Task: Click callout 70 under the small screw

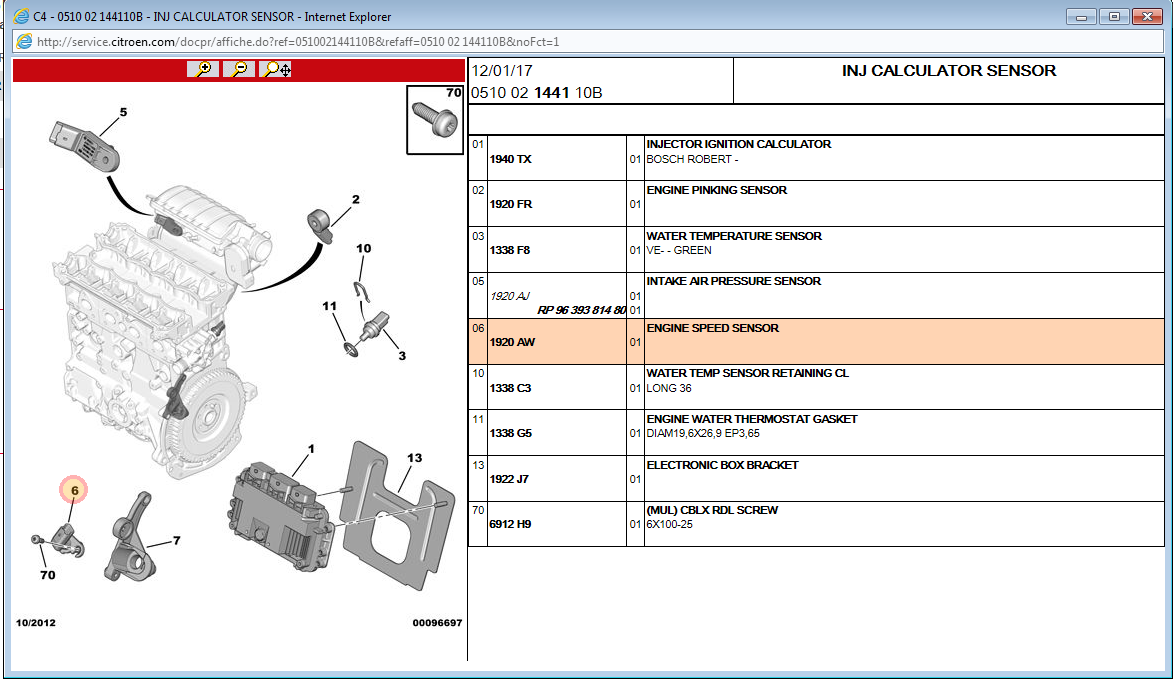Action: click(x=47, y=575)
